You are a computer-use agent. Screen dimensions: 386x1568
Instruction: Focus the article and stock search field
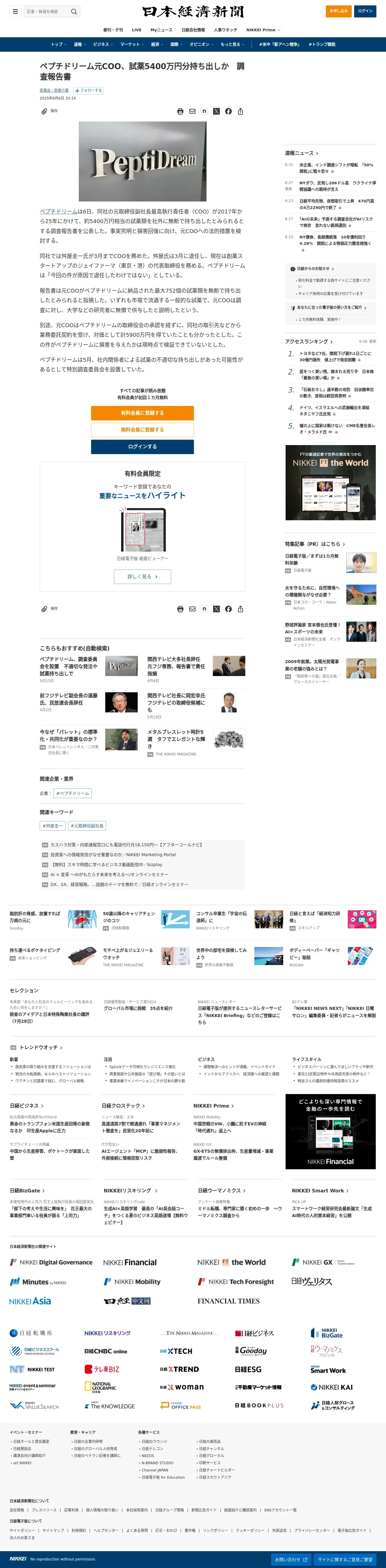[46, 11]
